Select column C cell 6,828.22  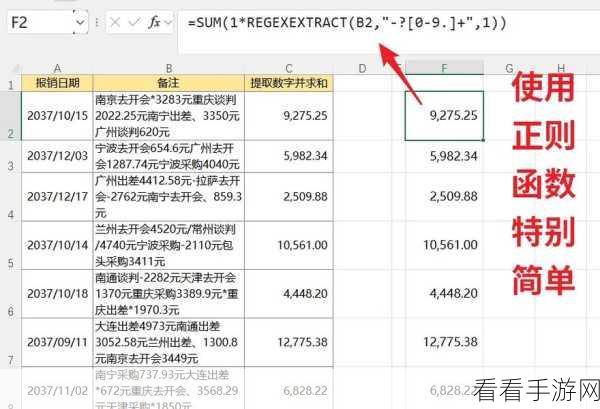point(289,388)
